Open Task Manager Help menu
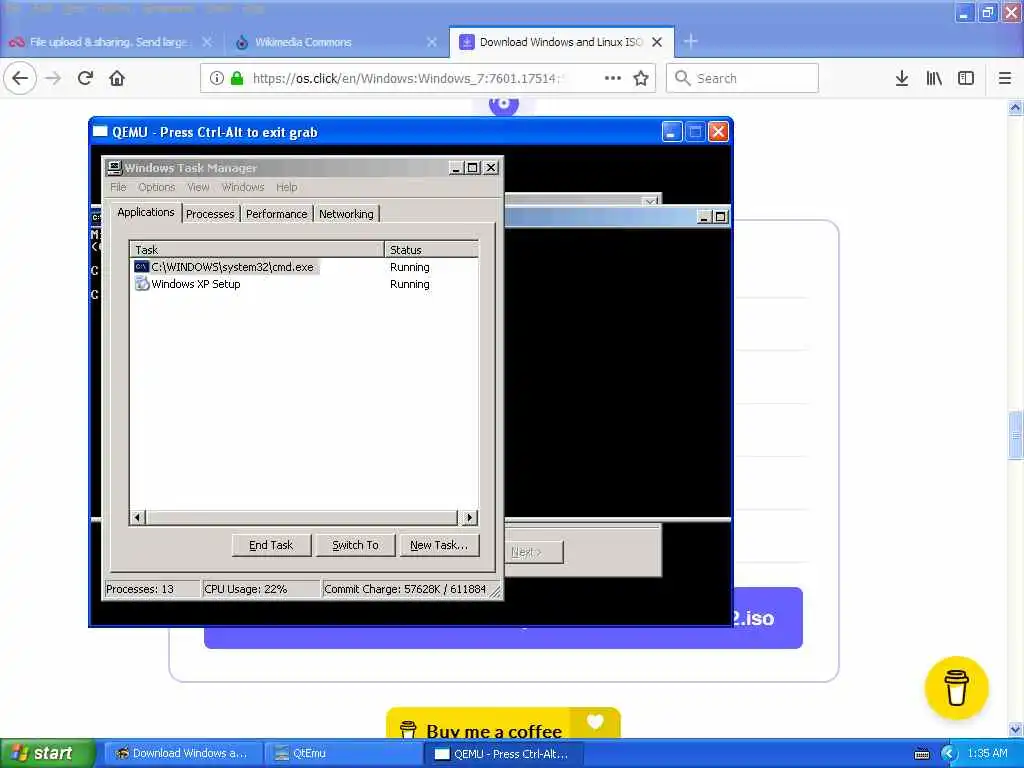This screenshot has width=1024, height=768. 287,187
